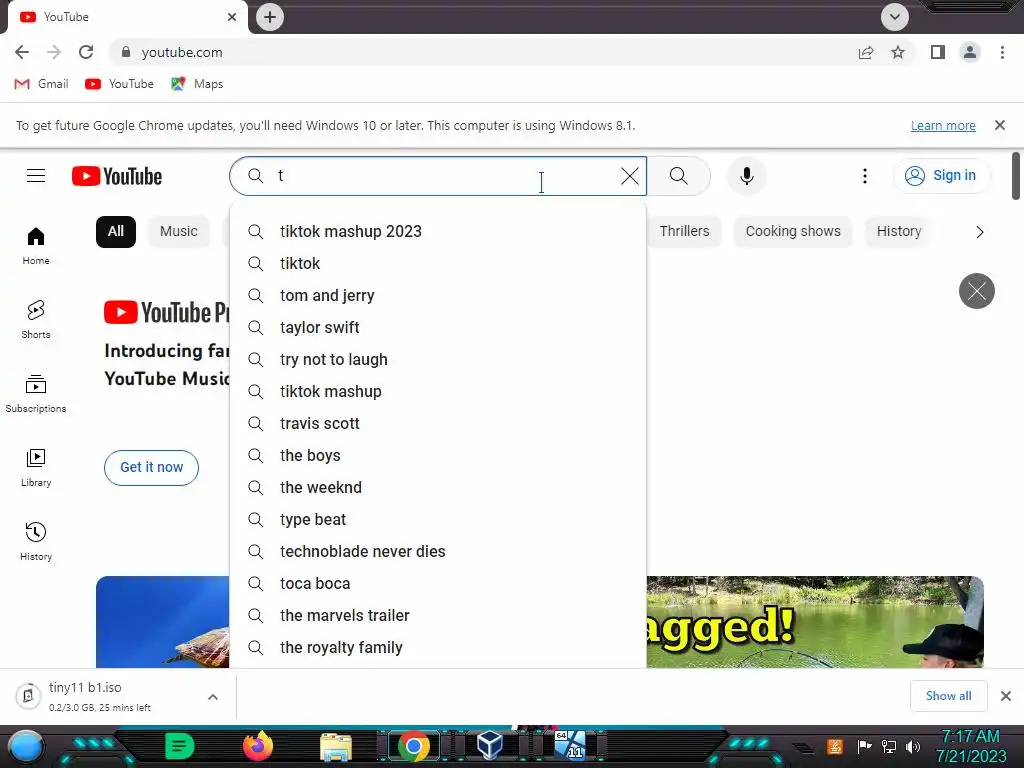
Task: Click the Sign in button
Action: (941, 176)
